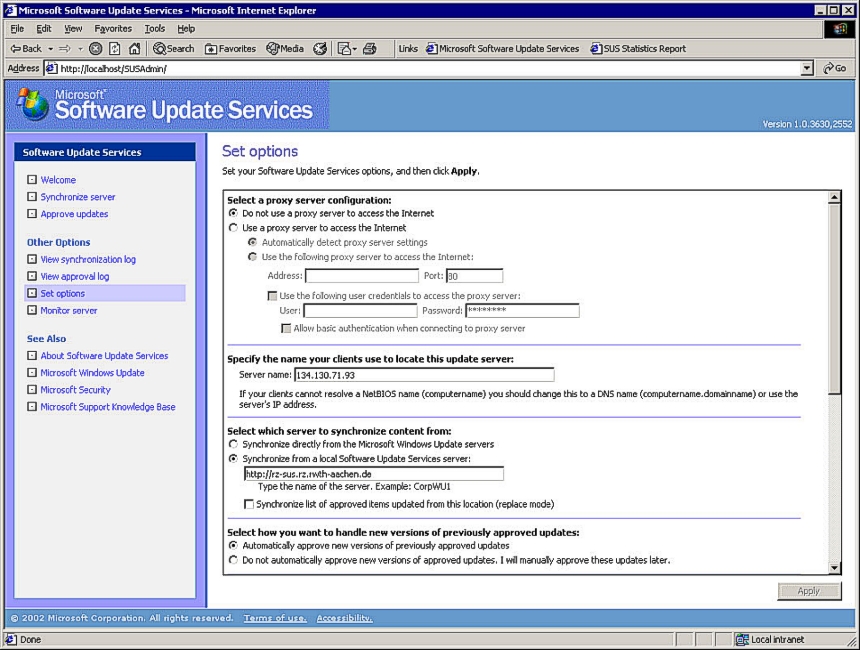Click the History toolbar icon

click(x=320, y=49)
